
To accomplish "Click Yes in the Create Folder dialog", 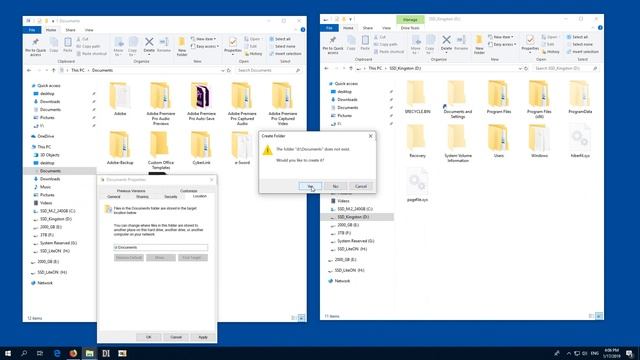I will click(x=310, y=186).
